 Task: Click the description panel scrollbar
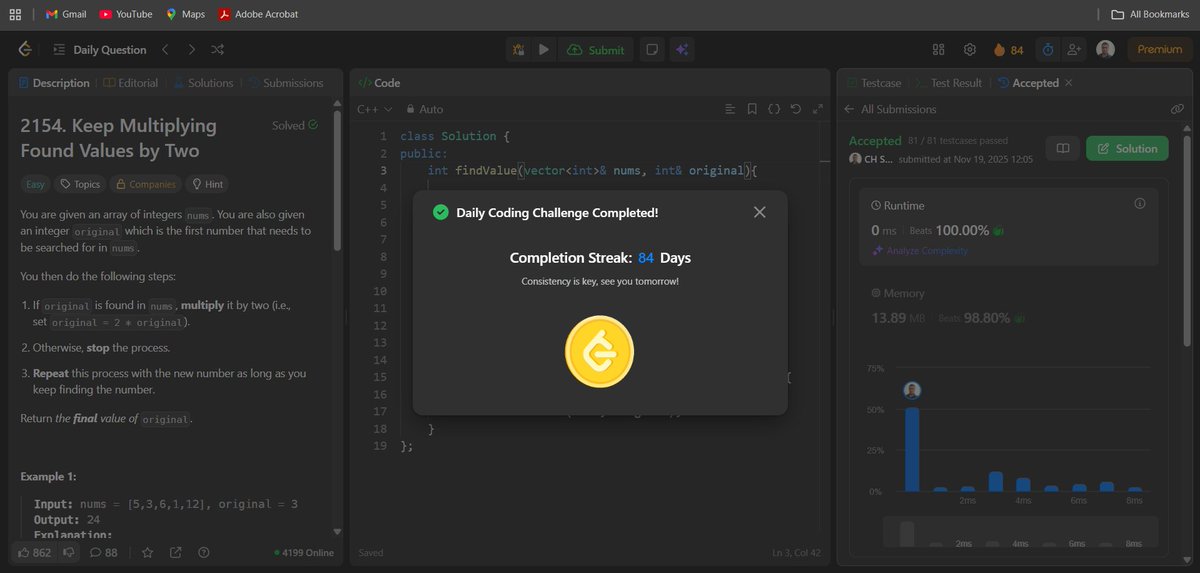coord(337,180)
